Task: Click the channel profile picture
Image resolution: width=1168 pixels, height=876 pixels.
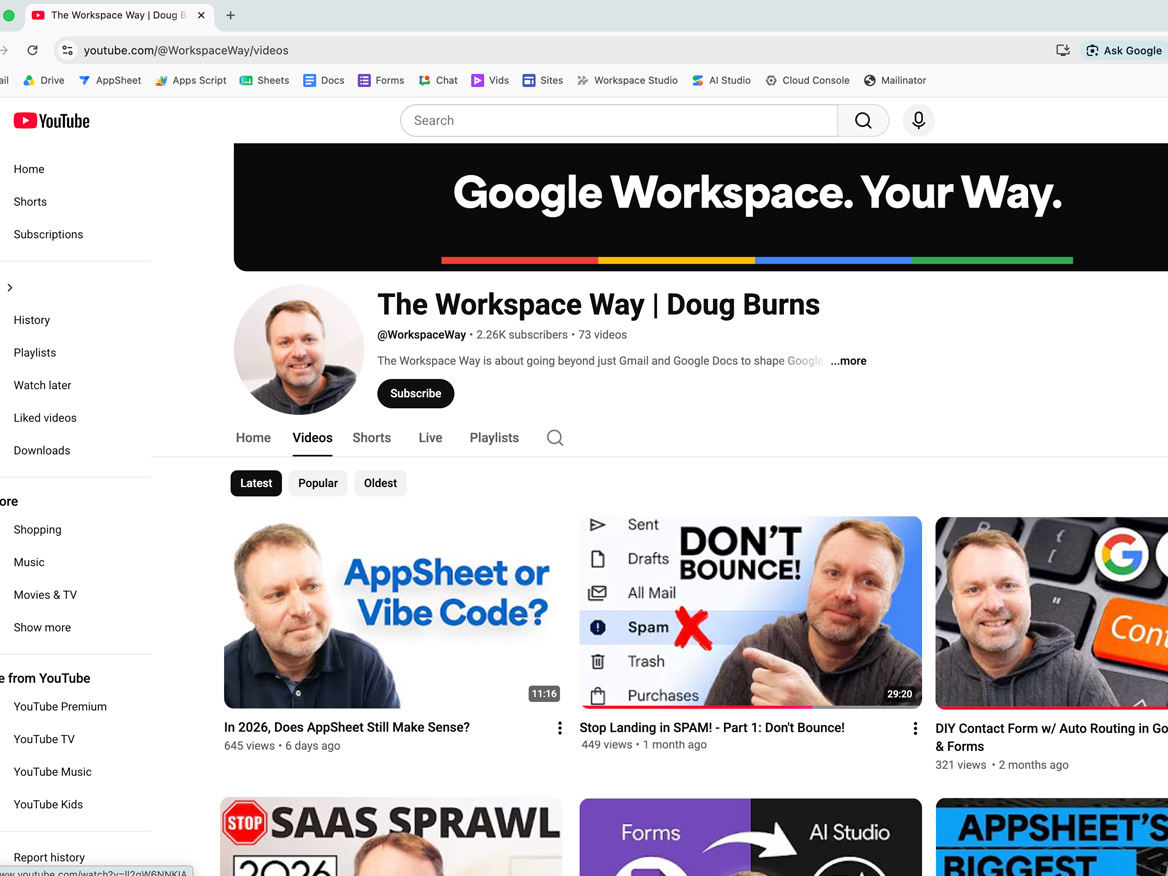Action: tap(299, 349)
